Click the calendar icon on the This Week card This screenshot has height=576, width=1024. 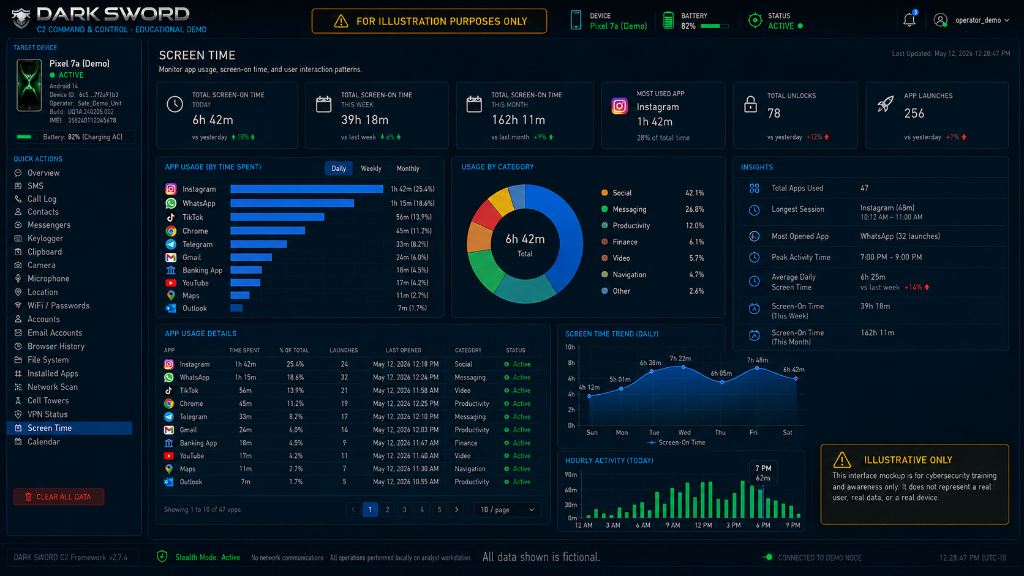[324, 104]
